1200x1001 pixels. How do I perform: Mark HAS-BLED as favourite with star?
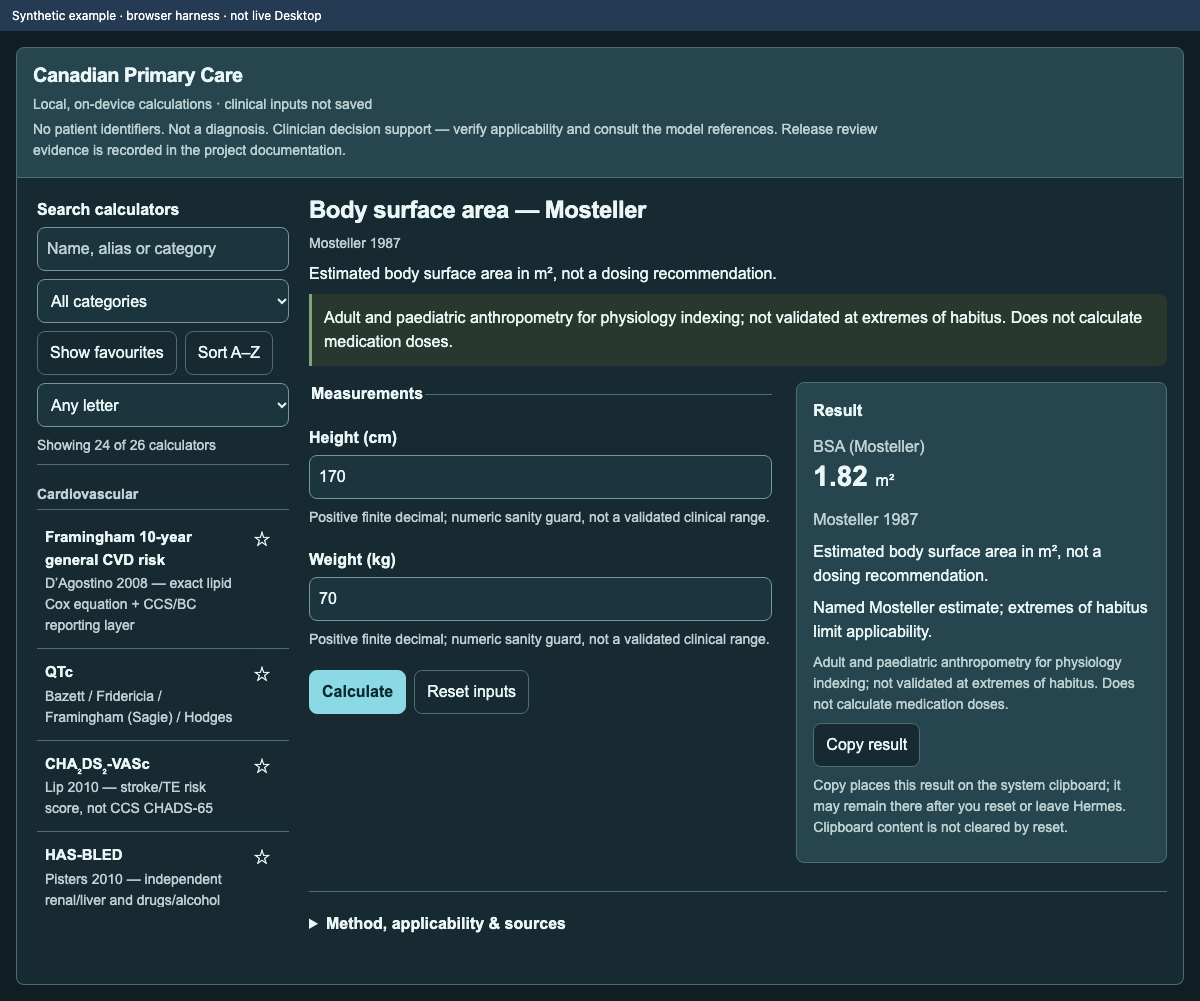coord(262,858)
